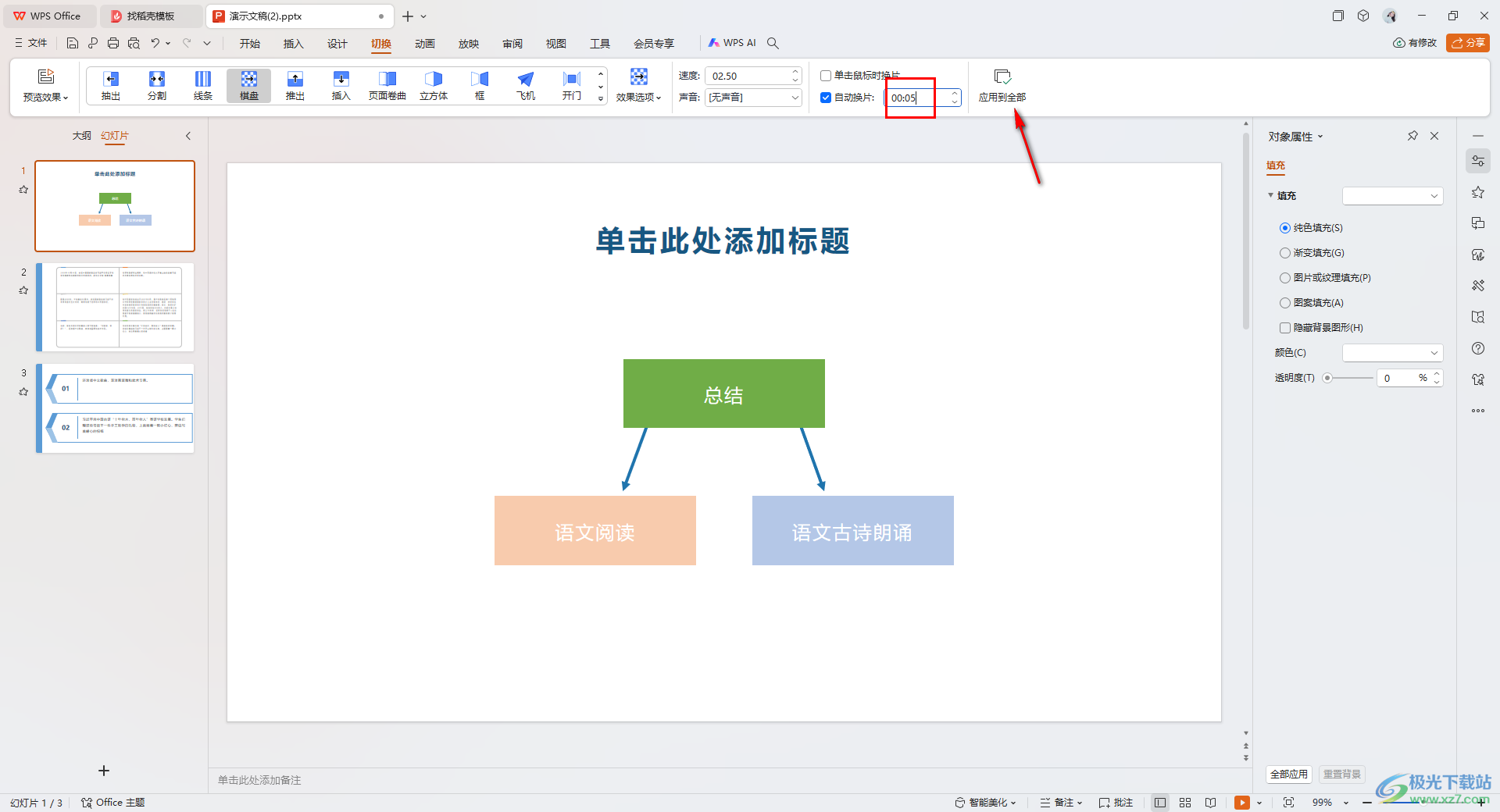Click the 分享 button
The width and height of the screenshot is (1500, 812).
[1468, 43]
